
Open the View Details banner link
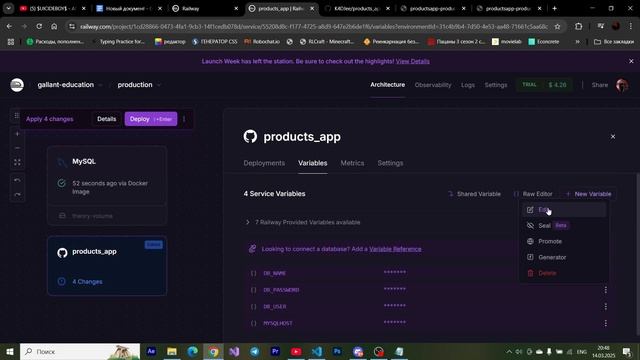[412, 61]
